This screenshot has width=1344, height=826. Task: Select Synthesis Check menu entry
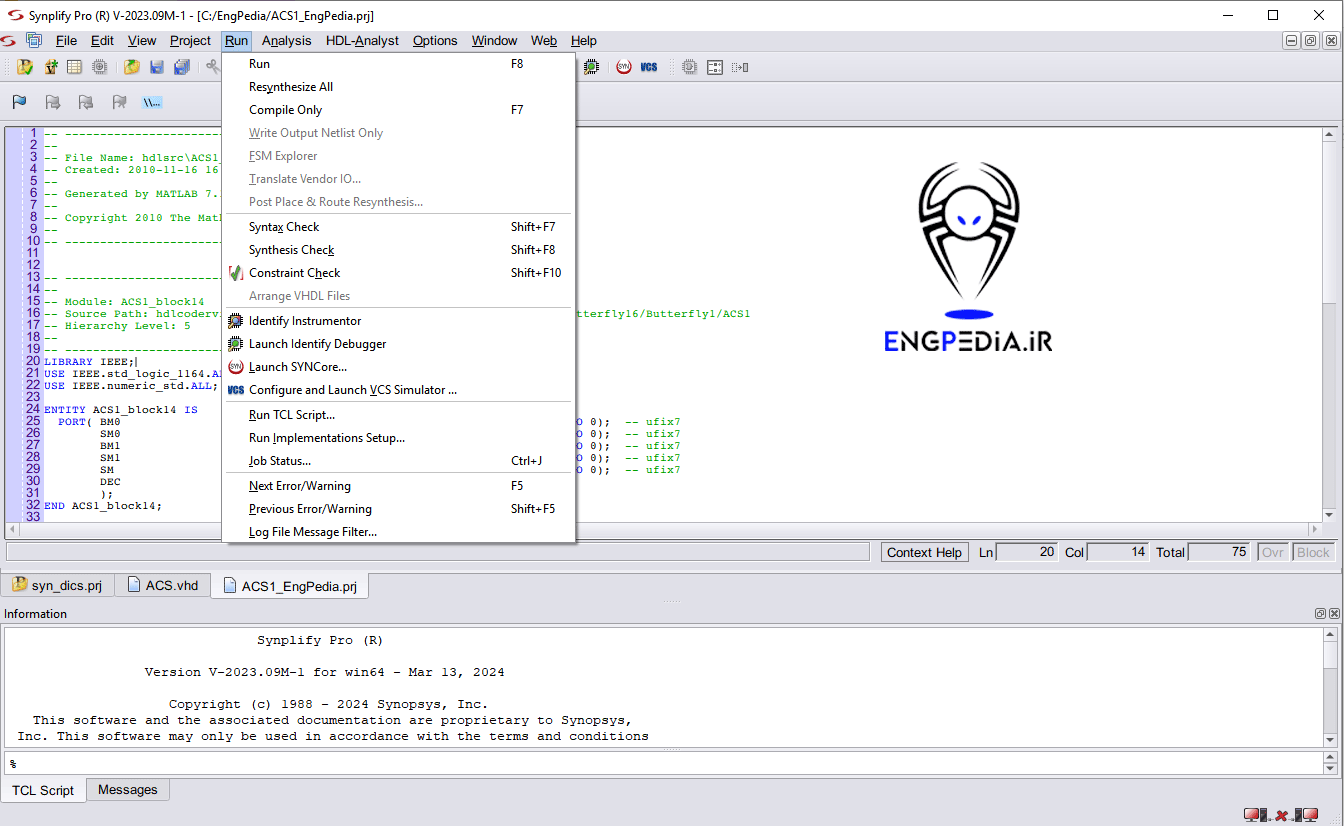pos(399,250)
